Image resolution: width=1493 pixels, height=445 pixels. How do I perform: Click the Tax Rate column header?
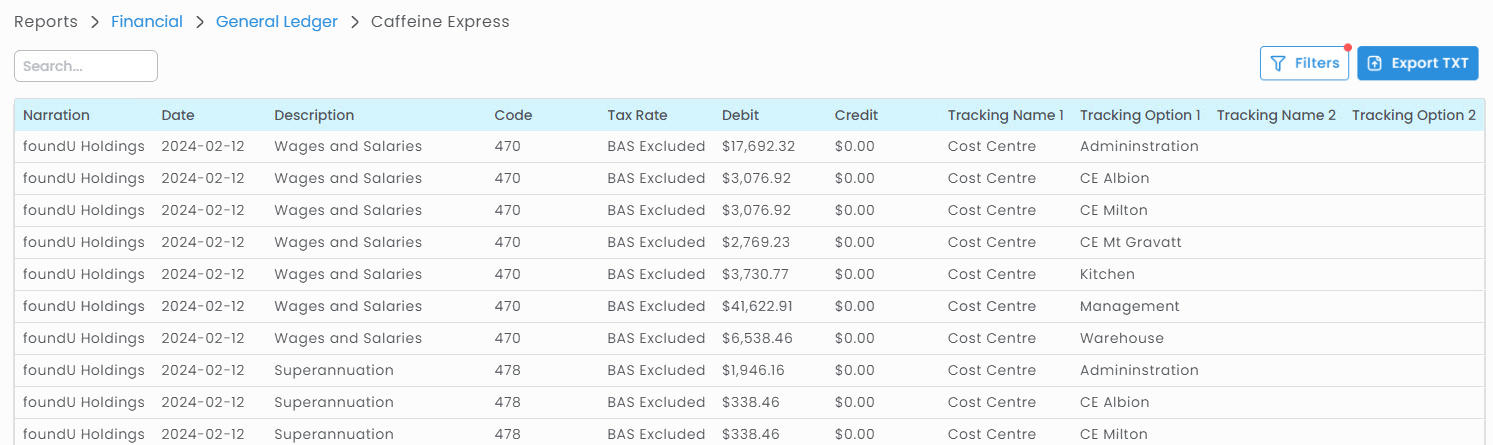pyautogui.click(x=637, y=115)
